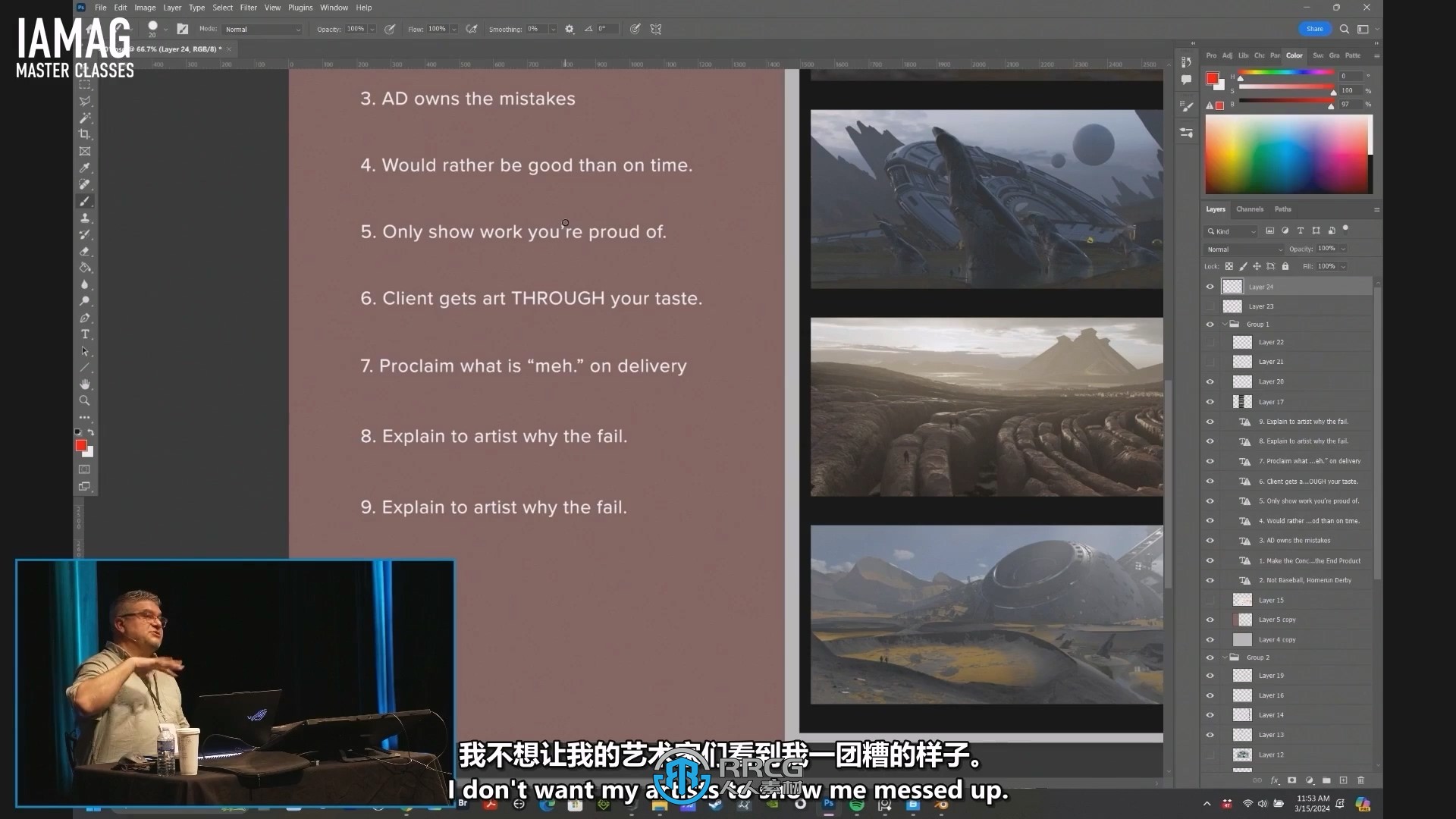
Task: Switch to the Paths tab
Action: point(1282,209)
